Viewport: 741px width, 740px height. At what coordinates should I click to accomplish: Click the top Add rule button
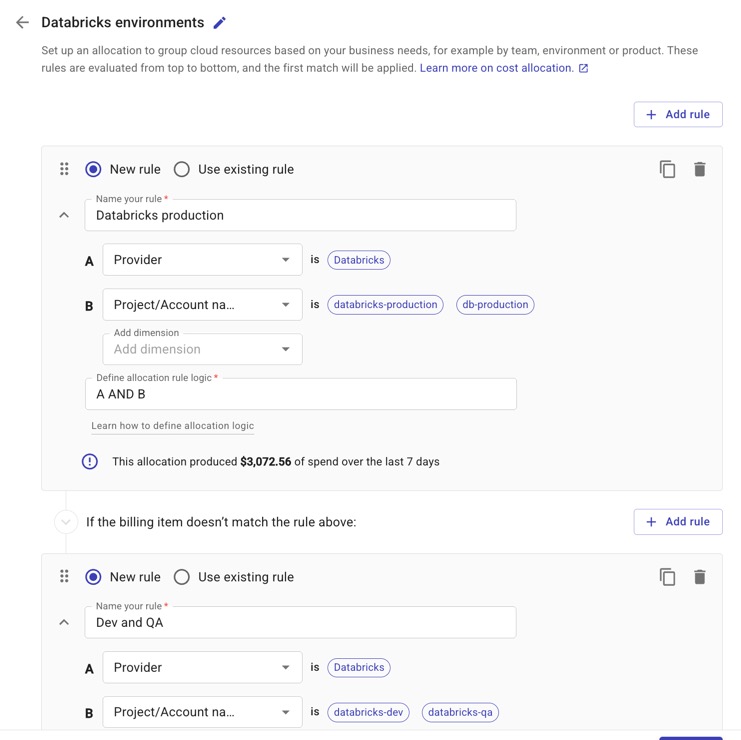tap(678, 114)
